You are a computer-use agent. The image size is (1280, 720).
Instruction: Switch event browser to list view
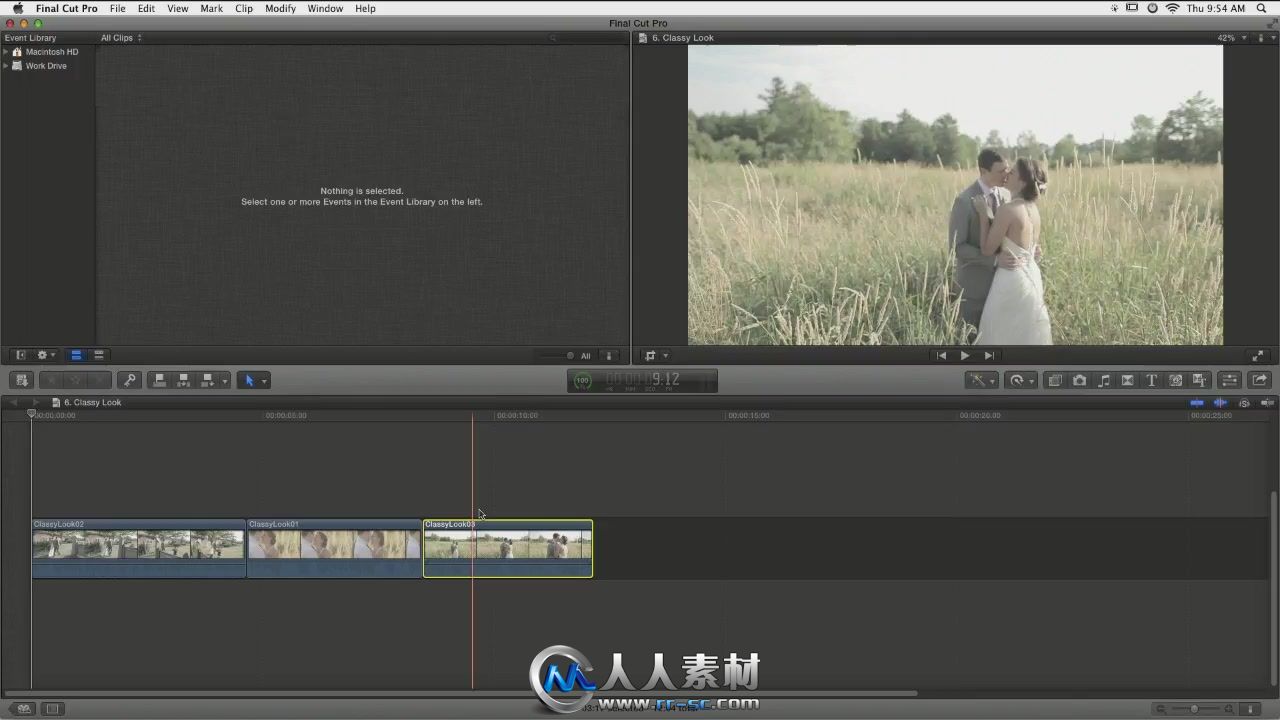(98, 355)
